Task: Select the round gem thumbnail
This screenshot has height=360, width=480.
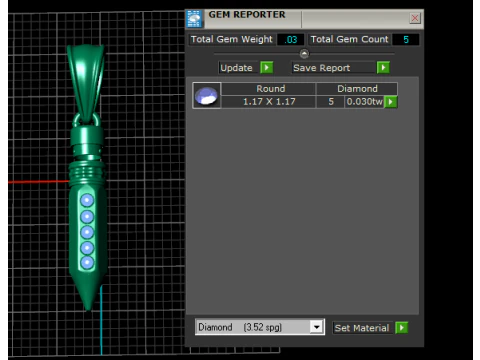Action: [x=206, y=96]
